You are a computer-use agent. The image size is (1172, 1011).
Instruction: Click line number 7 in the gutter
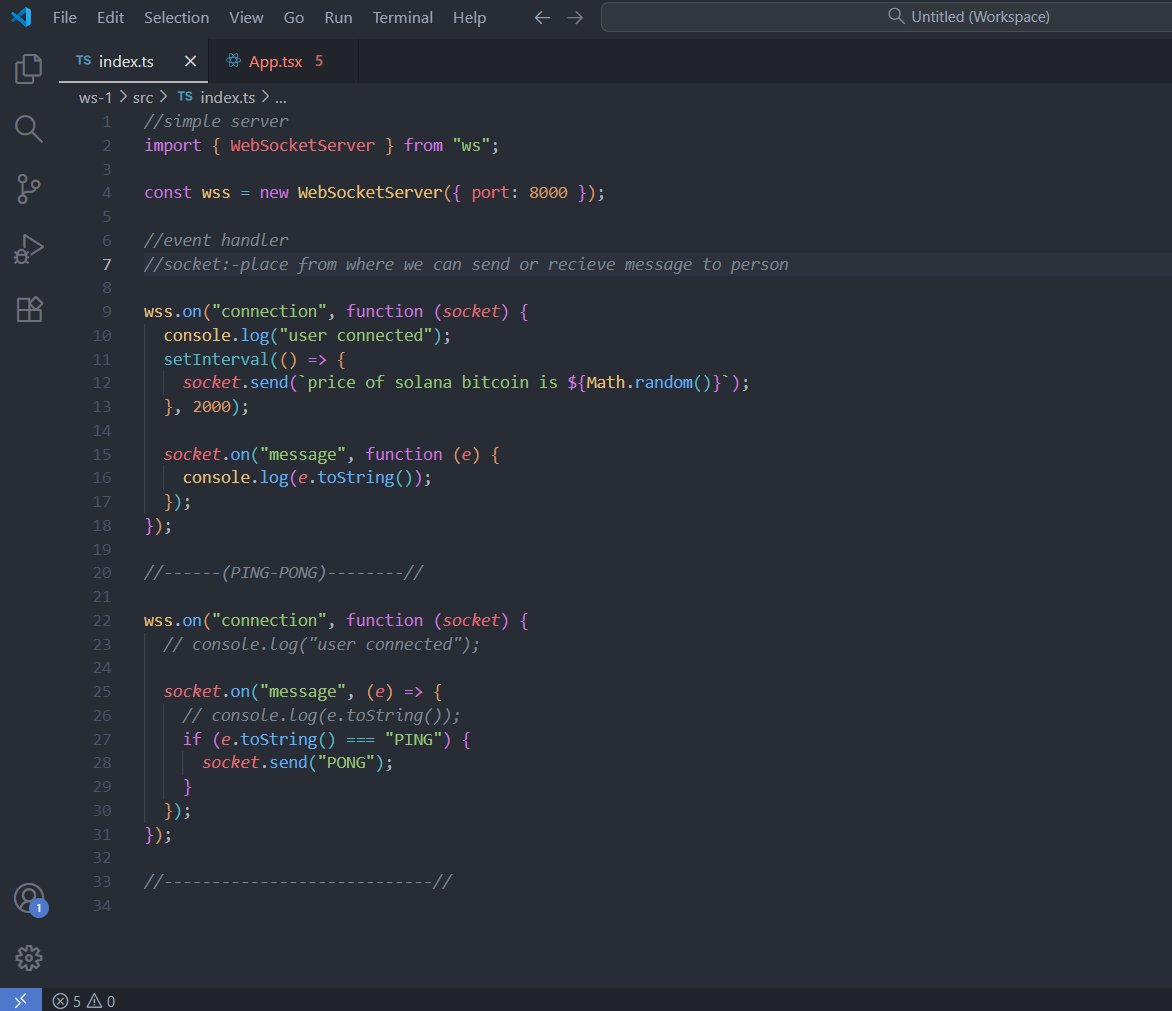(107, 264)
